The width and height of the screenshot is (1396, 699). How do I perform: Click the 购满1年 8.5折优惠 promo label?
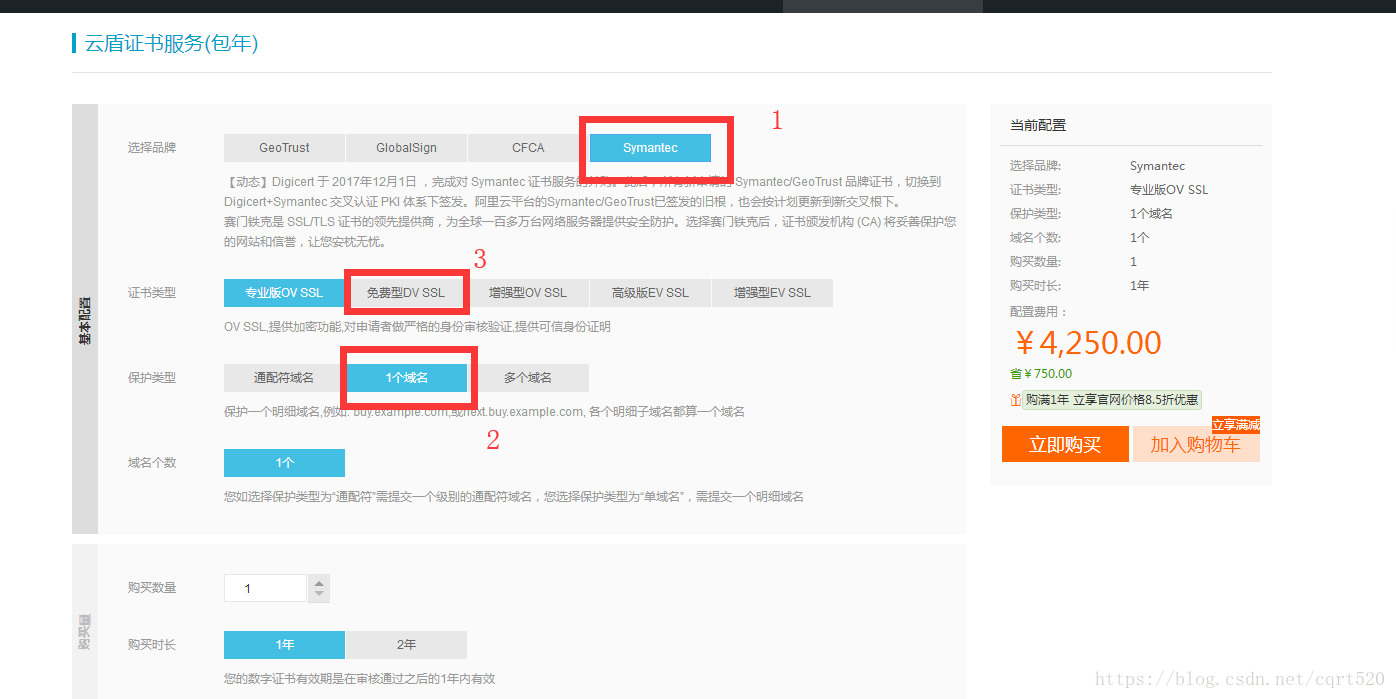pyautogui.click(x=1111, y=400)
